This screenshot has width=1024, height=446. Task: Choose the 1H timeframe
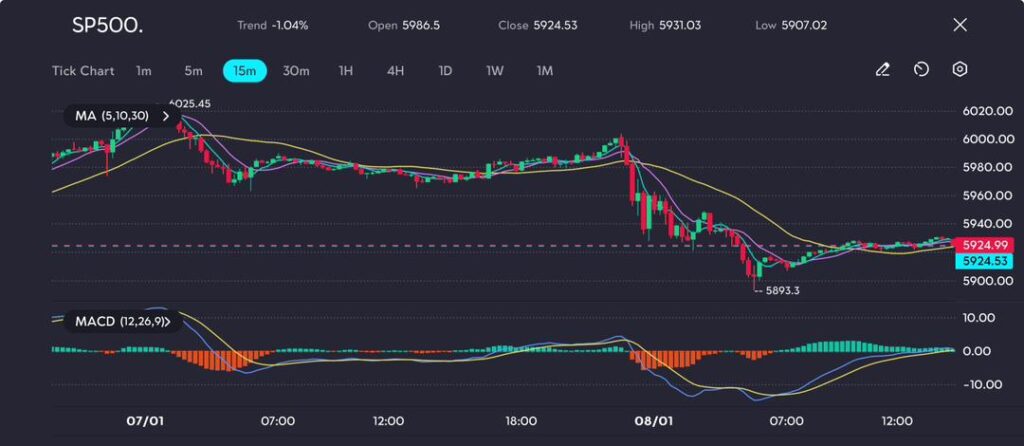[346, 71]
